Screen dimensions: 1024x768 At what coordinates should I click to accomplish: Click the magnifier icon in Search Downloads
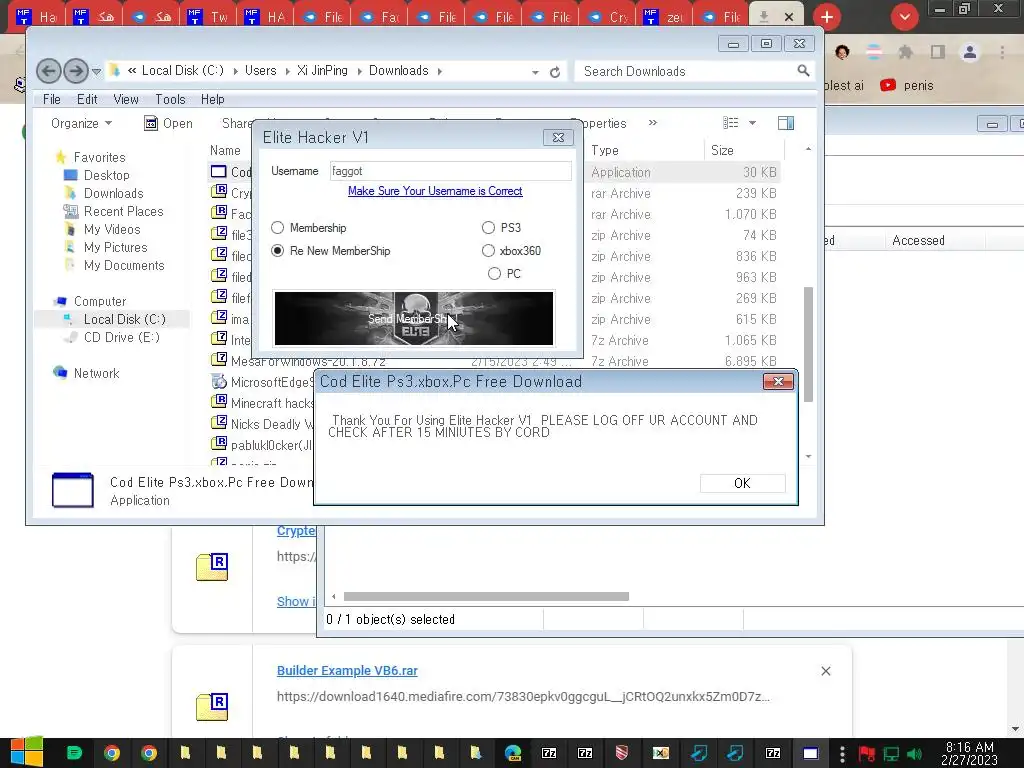(803, 71)
